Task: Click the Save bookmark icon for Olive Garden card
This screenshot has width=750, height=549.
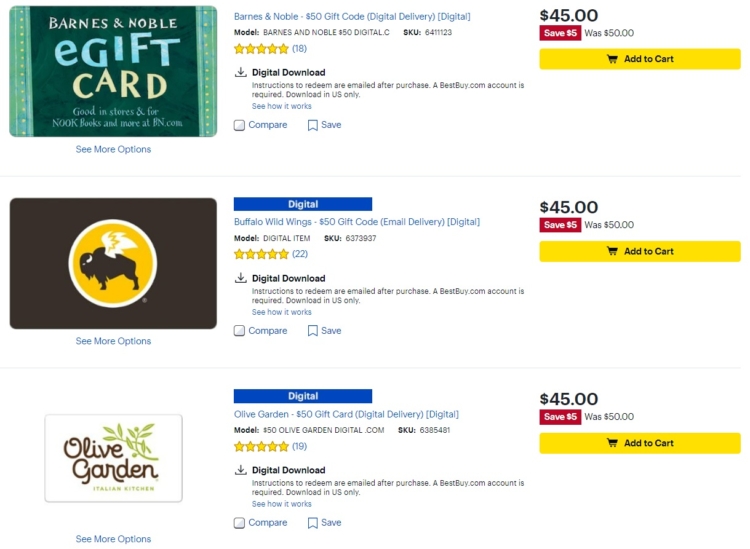Action: pyautogui.click(x=312, y=523)
